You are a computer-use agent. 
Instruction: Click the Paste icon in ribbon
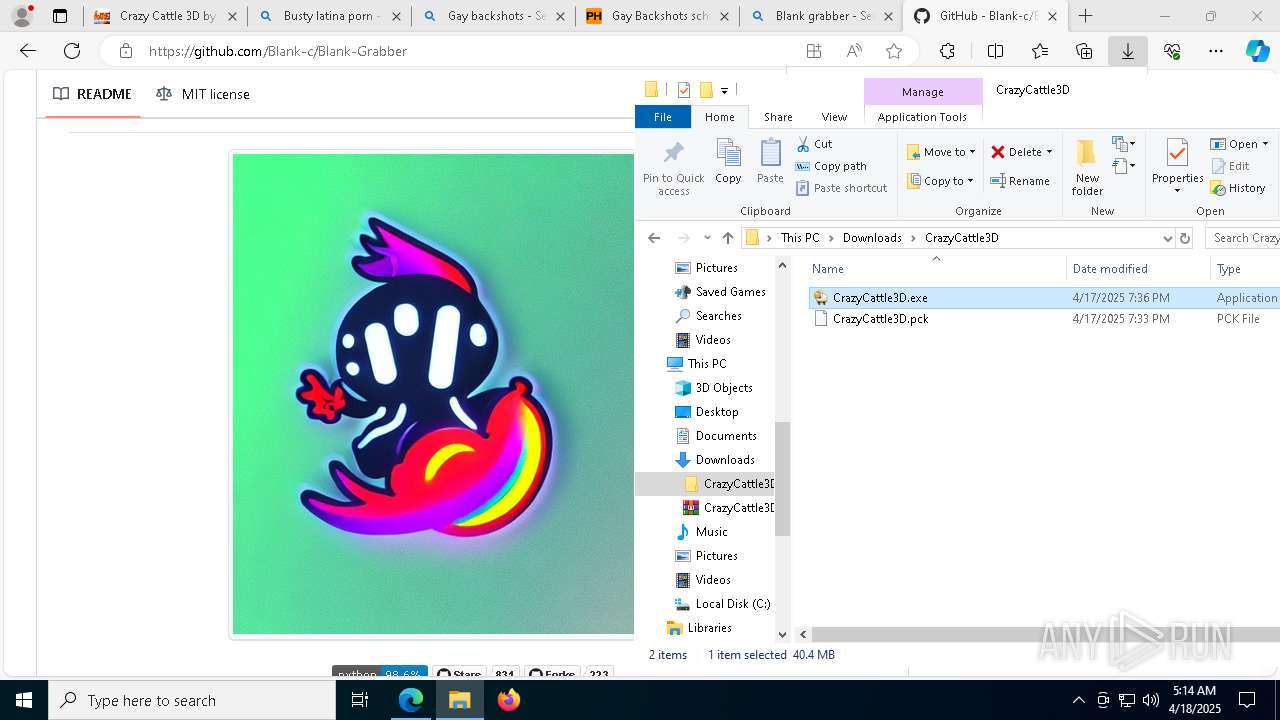point(770,162)
